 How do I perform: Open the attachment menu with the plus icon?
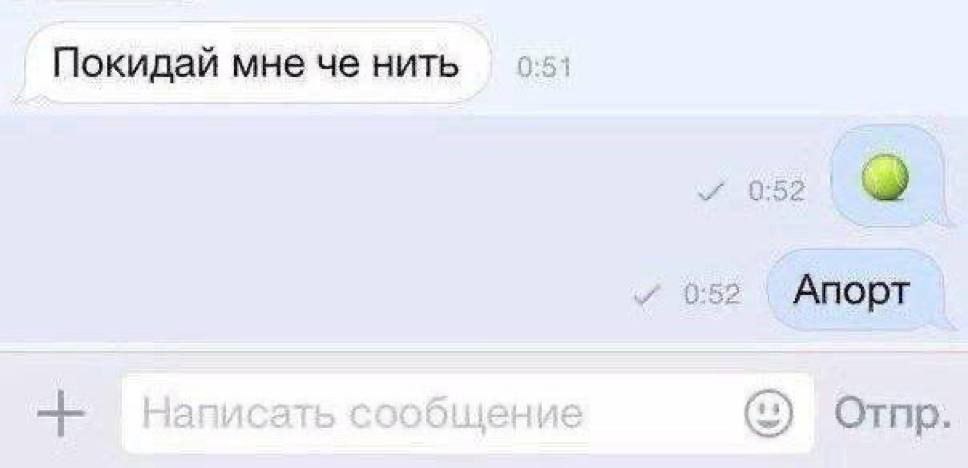pyautogui.click(x=60, y=414)
